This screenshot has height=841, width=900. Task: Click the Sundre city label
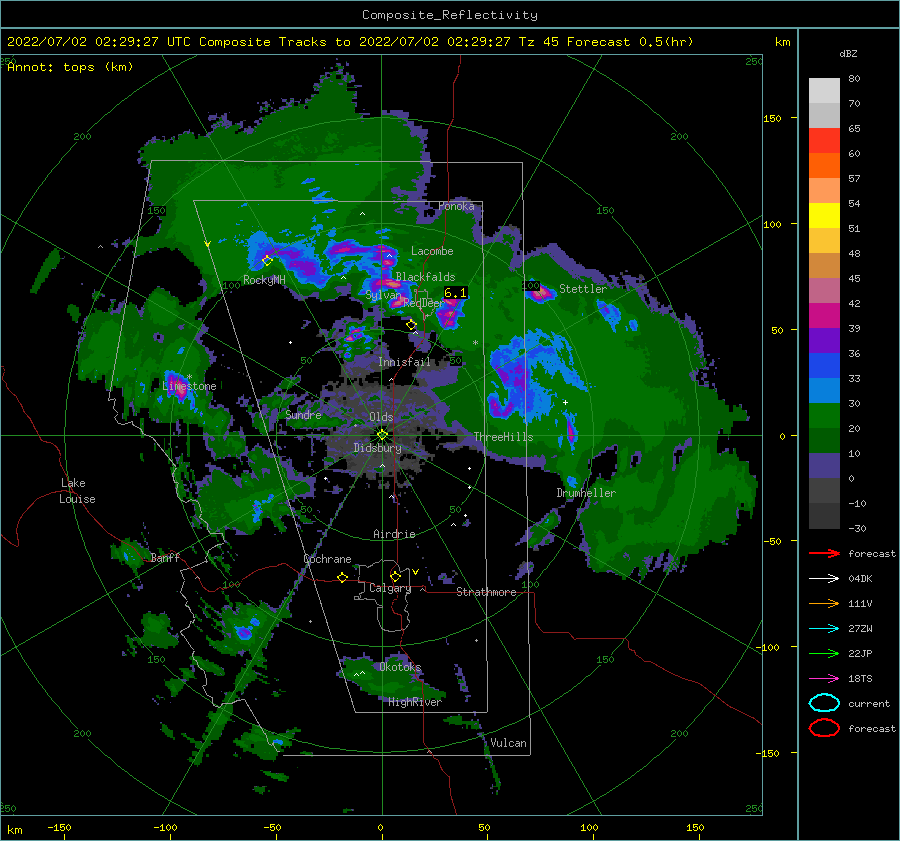pyautogui.click(x=303, y=414)
